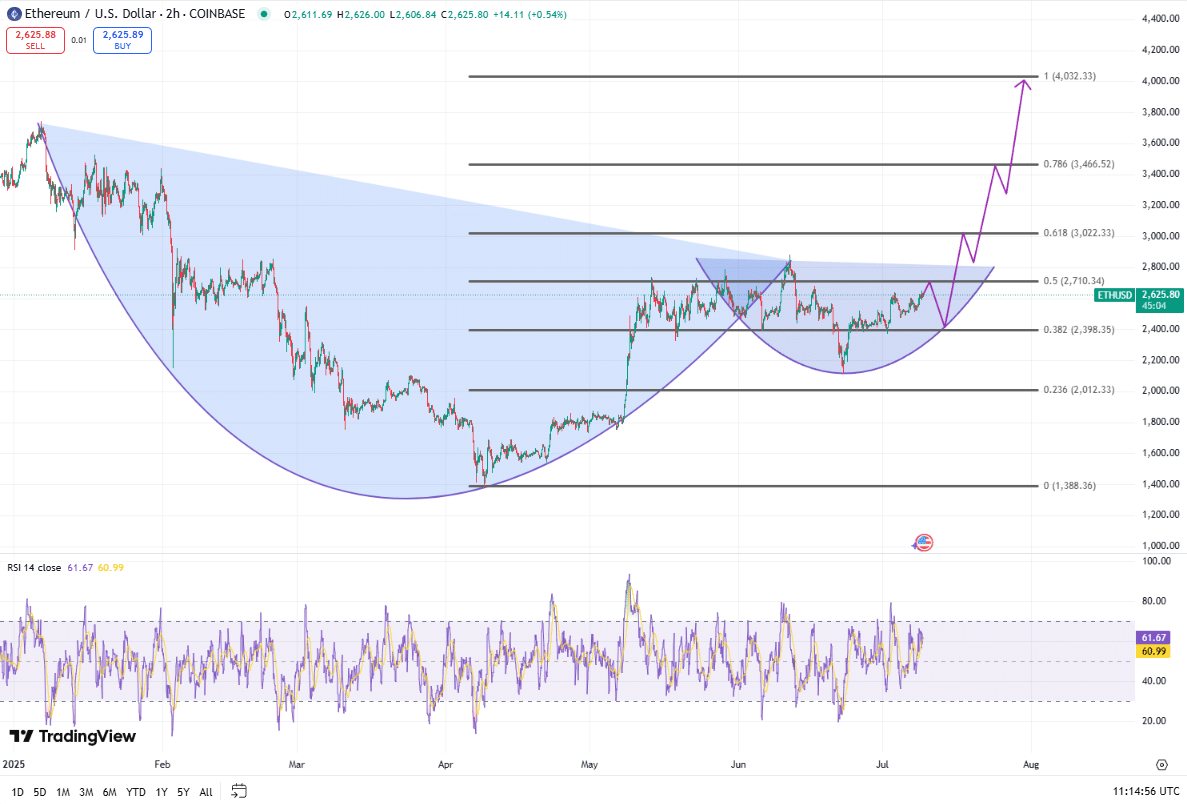Image resolution: width=1187 pixels, height=804 pixels.
Task: Click the Aug label on time axis
Action: [x=1030, y=765]
